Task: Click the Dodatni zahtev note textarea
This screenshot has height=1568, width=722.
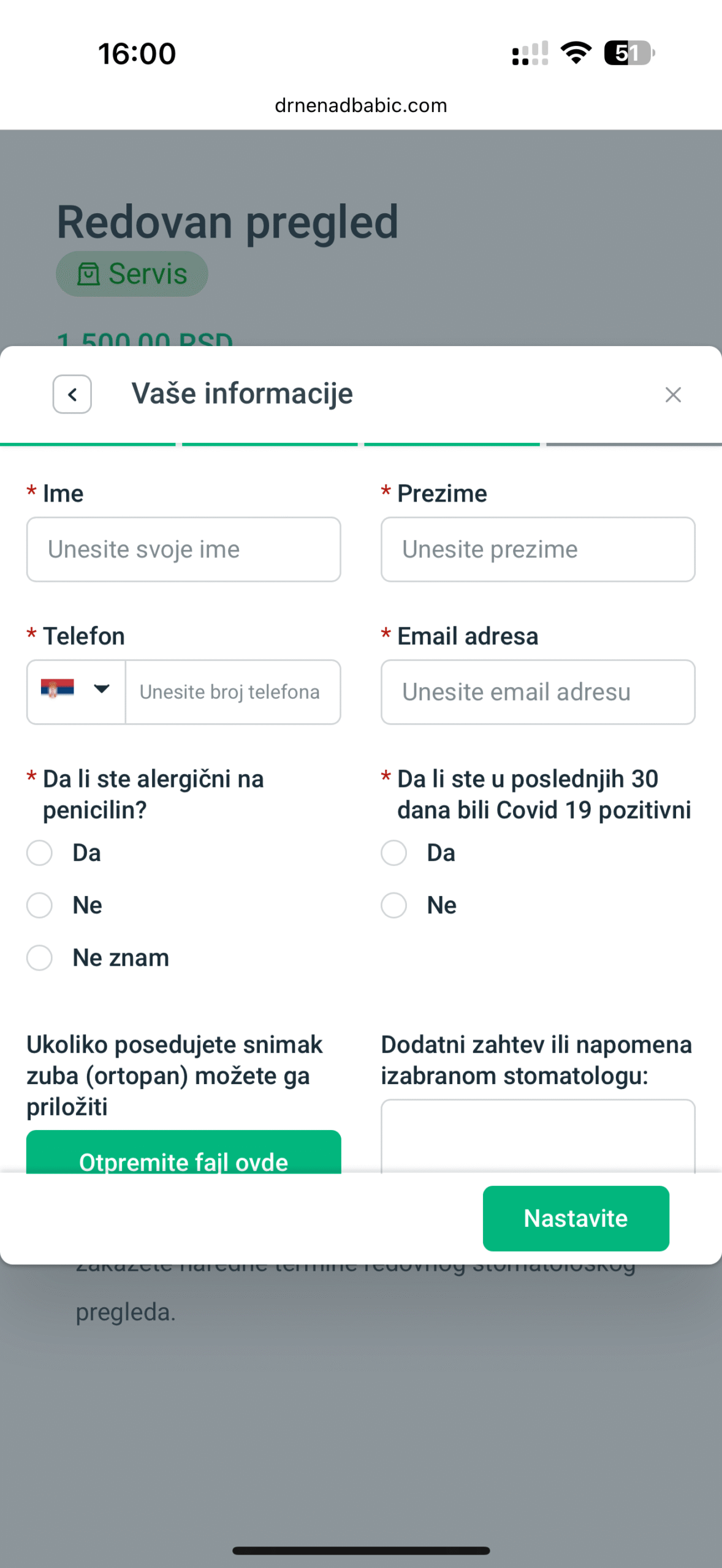Action: [x=538, y=1137]
